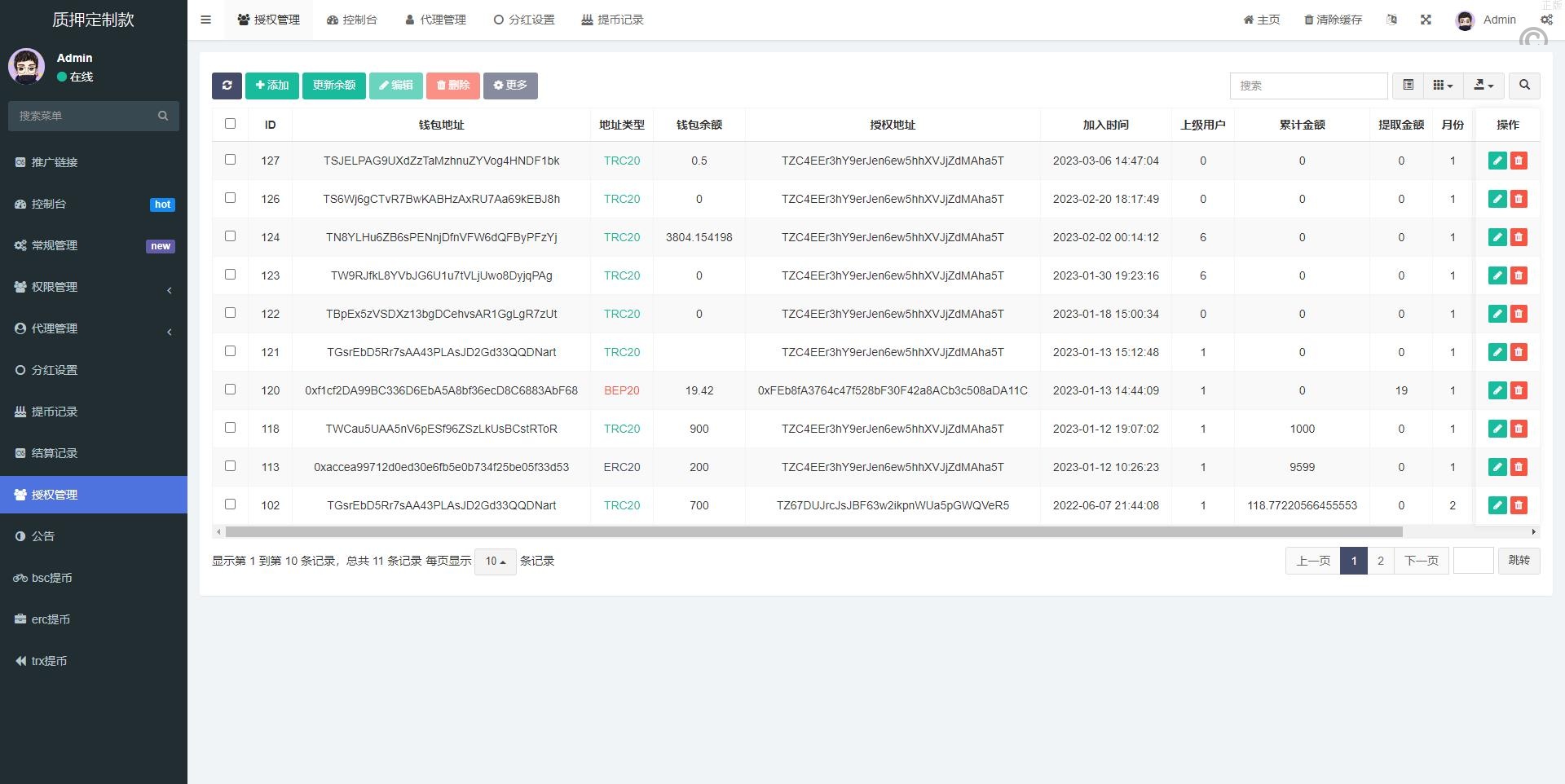Toggle the hamburger sidebar menu icon

pos(206,20)
